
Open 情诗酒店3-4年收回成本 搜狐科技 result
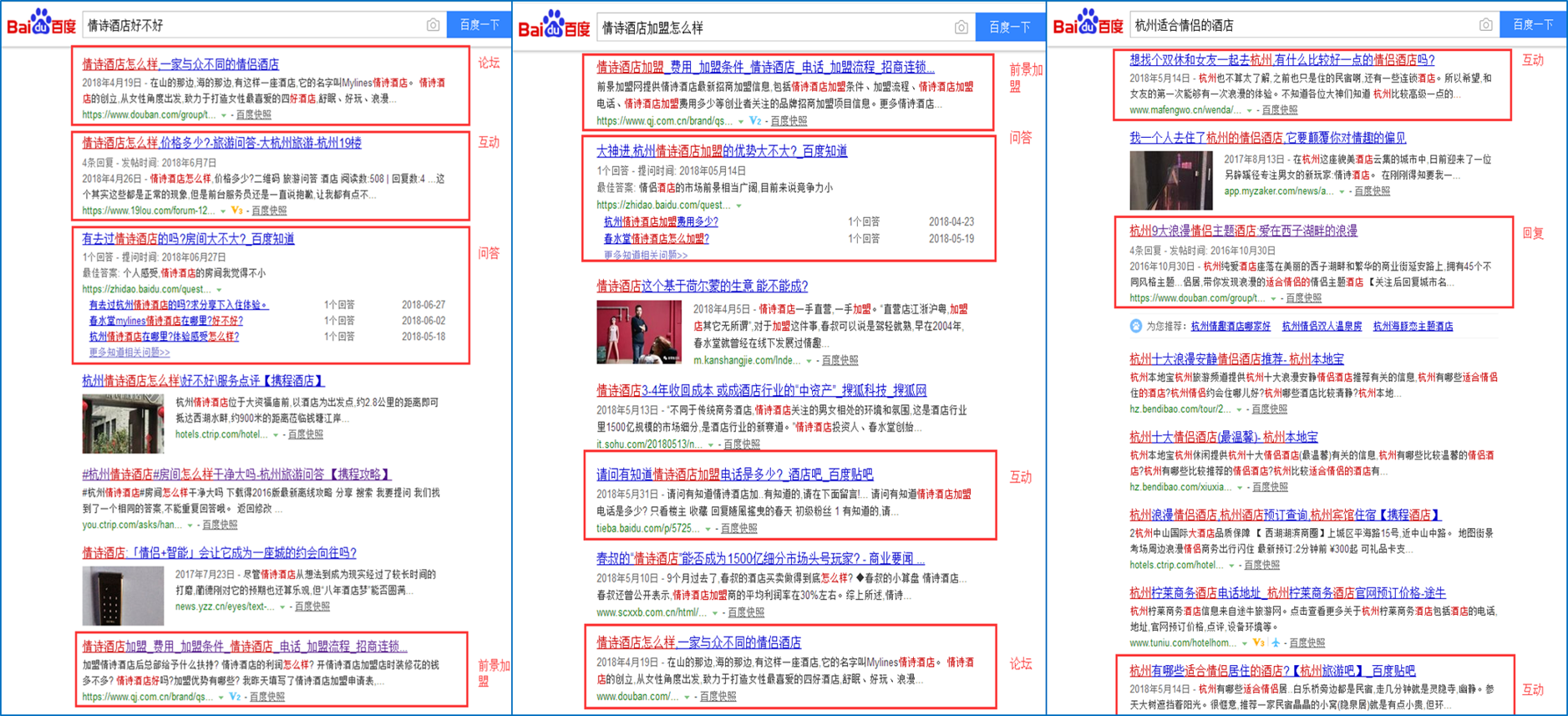pyautogui.click(x=761, y=390)
